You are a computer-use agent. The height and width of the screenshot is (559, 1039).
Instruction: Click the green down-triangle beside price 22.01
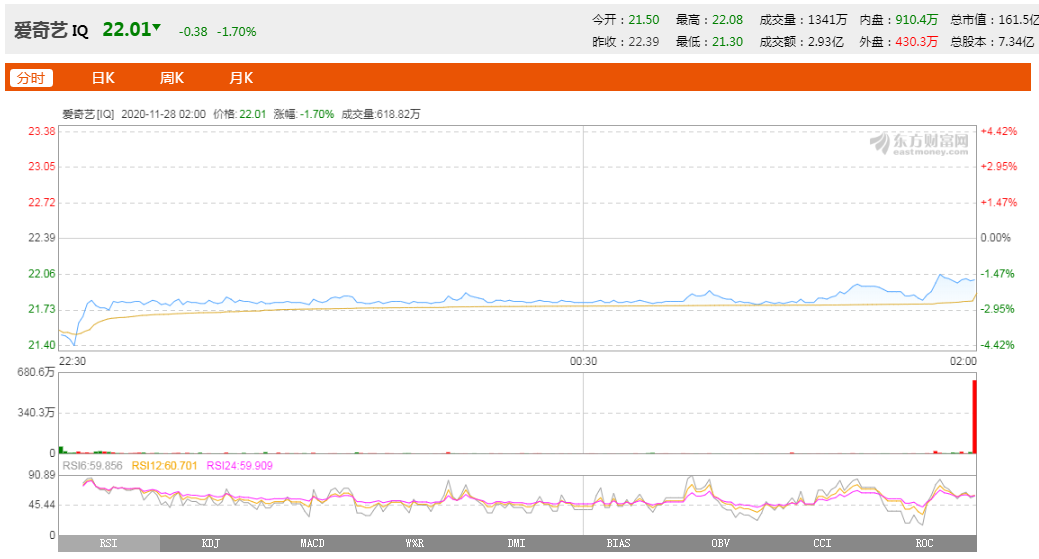point(156,27)
